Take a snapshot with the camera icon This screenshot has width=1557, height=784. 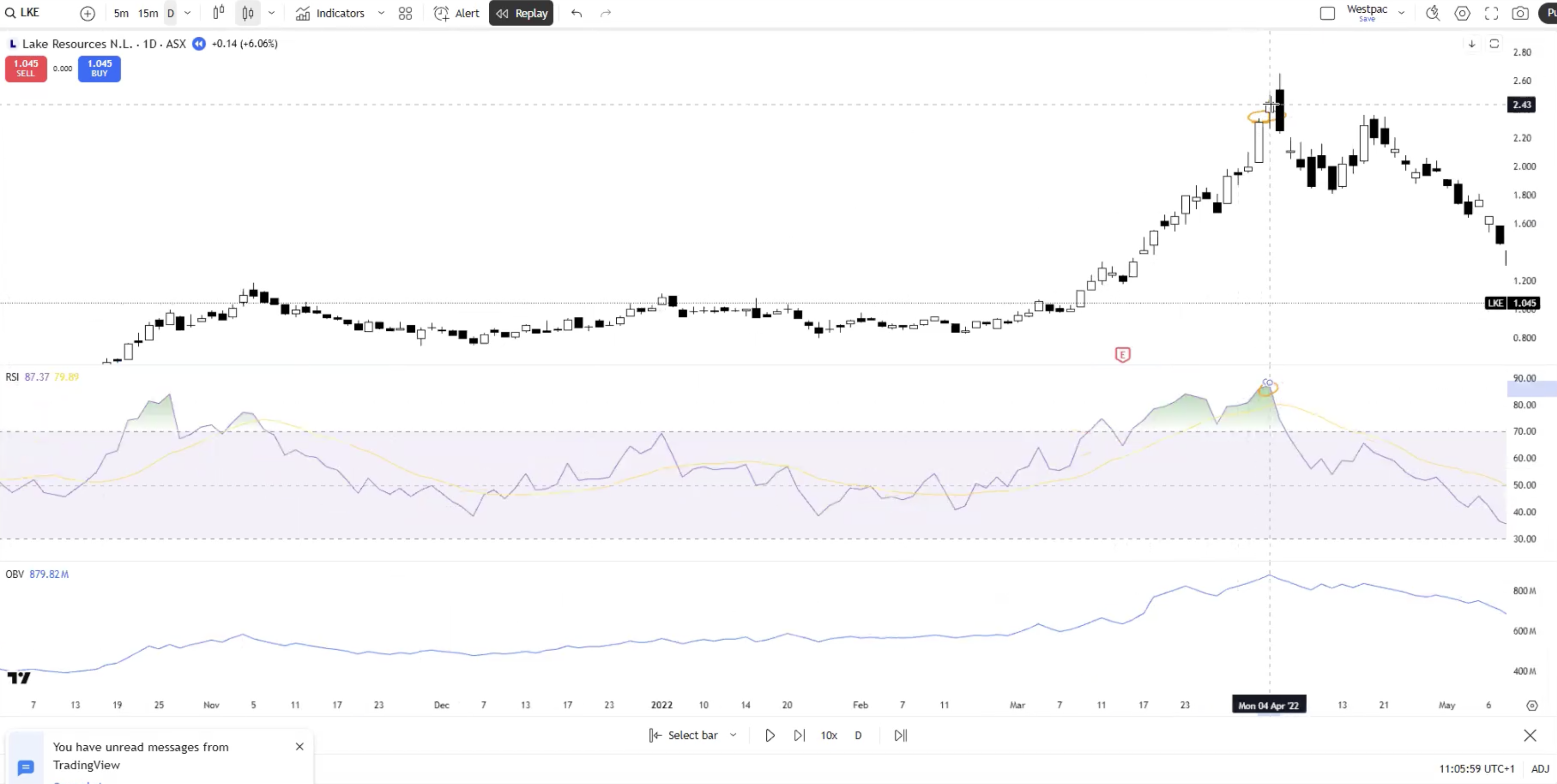pos(1520,13)
